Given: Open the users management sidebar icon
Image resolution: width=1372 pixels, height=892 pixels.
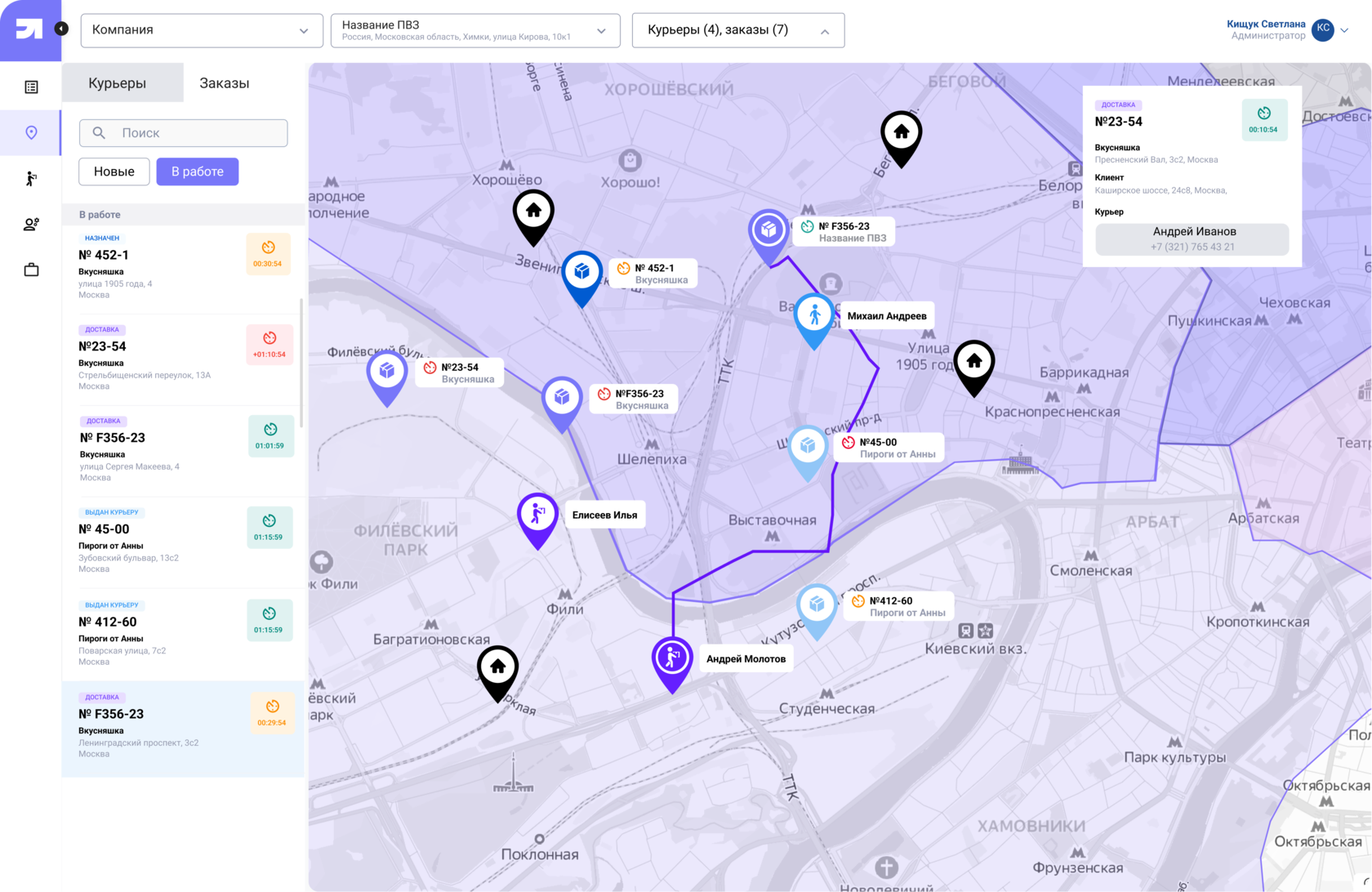Looking at the screenshot, I should 31,224.
